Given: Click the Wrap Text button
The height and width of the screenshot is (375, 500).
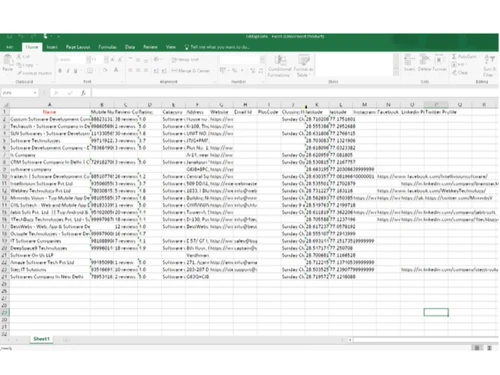Looking at the screenshot, I should 185,60.
